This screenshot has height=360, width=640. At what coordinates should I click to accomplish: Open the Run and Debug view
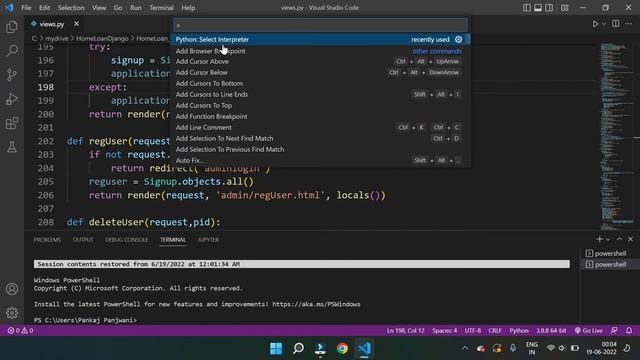click(12, 99)
